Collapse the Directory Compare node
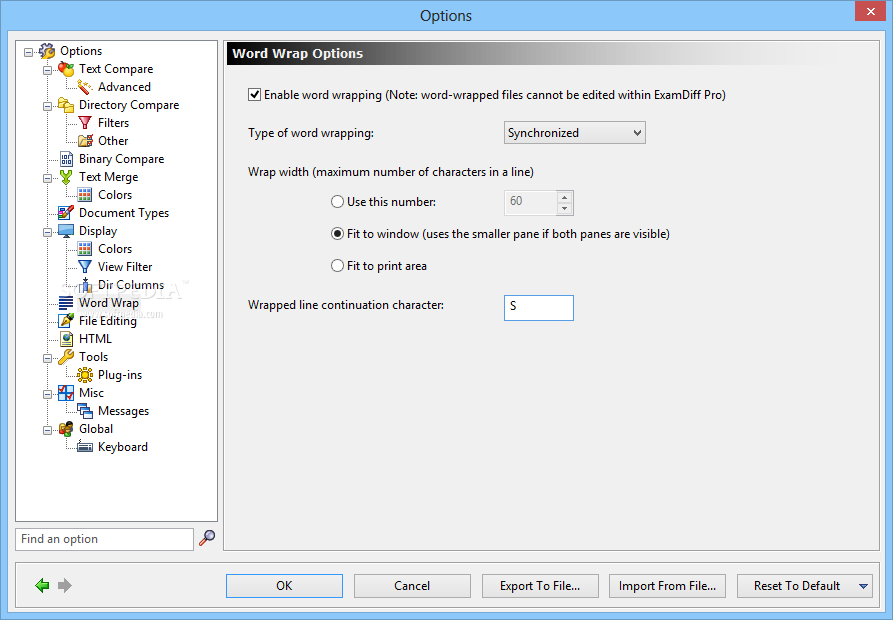Viewport: 893px width, 620px height. coord(47,106)
